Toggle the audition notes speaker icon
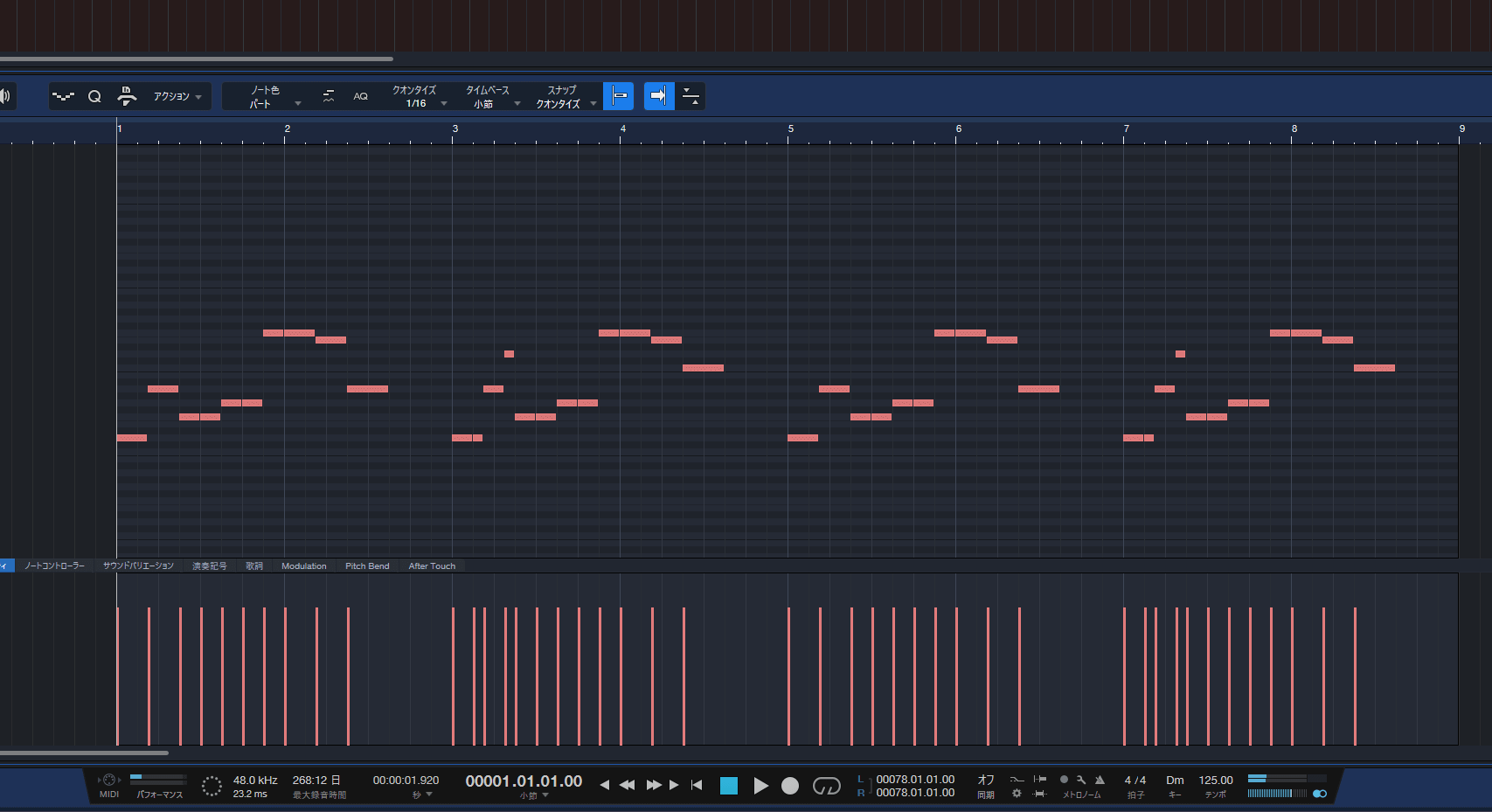 tap(4, 96)
